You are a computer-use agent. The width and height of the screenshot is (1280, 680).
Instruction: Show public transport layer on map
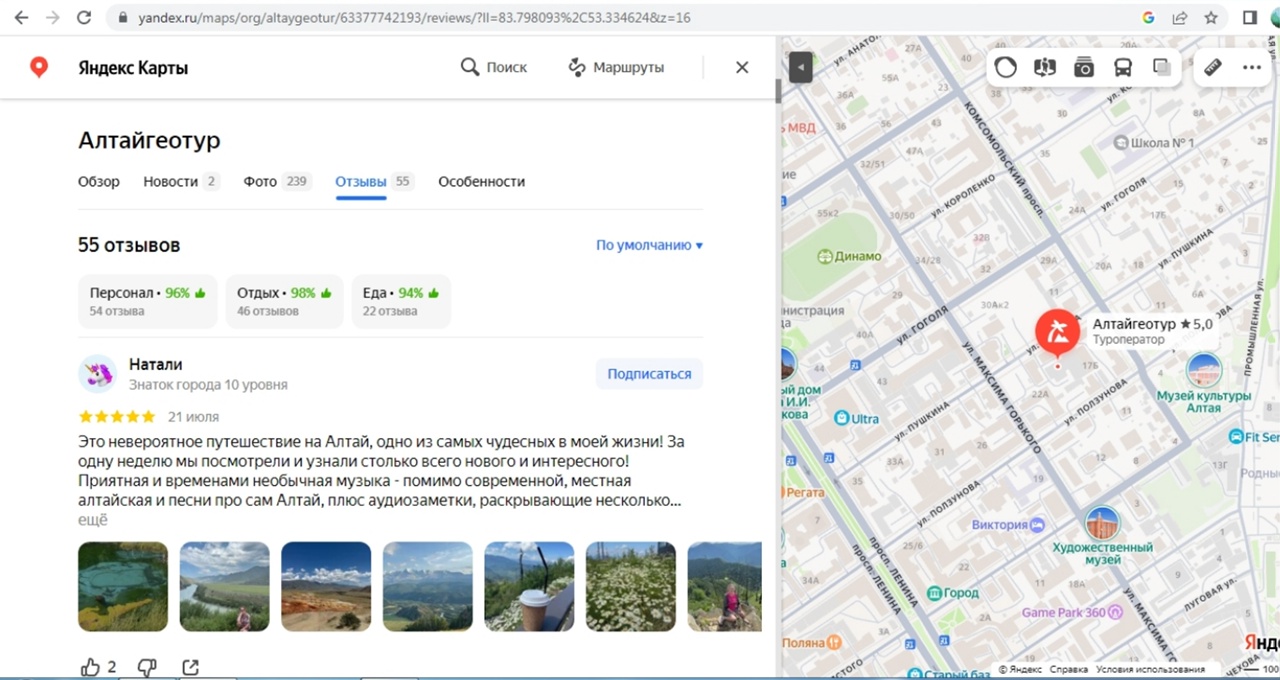pos(1123,68)
